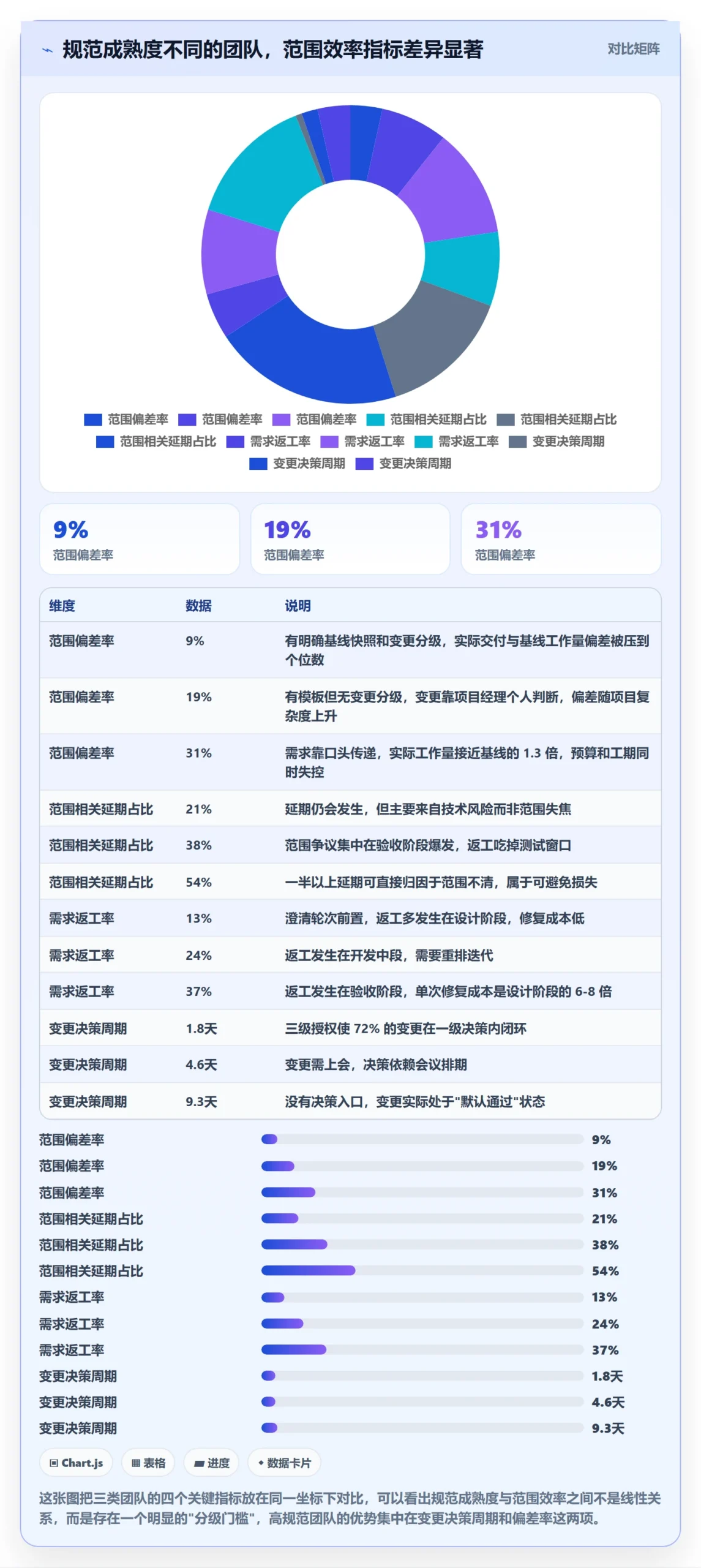Click the description starting 一半以上延期
Image resolution: width=701 pixels, height=1568 pixels.
coord(441,882)
